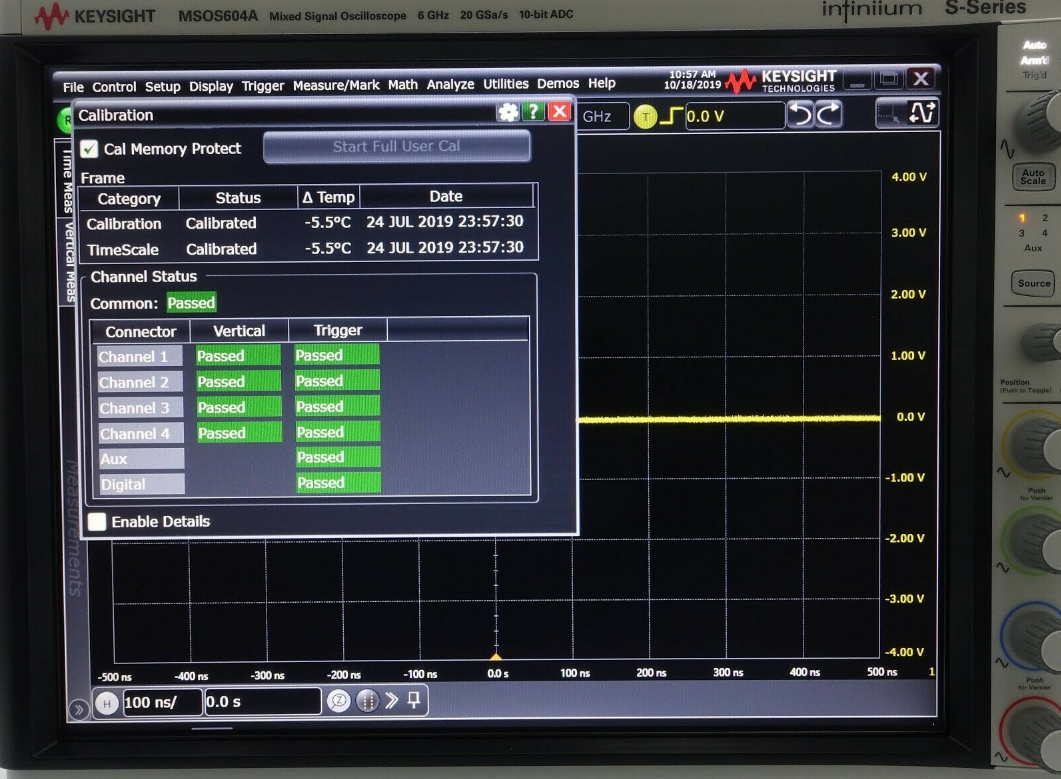Open the Utilities menu
The image size is (1061, 779).
506,84
